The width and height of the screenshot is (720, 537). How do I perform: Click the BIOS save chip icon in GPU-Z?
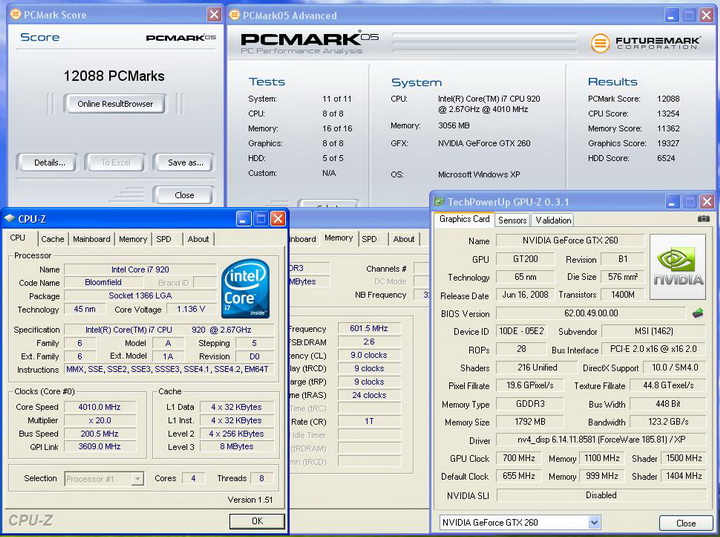(x=698, y=313)
